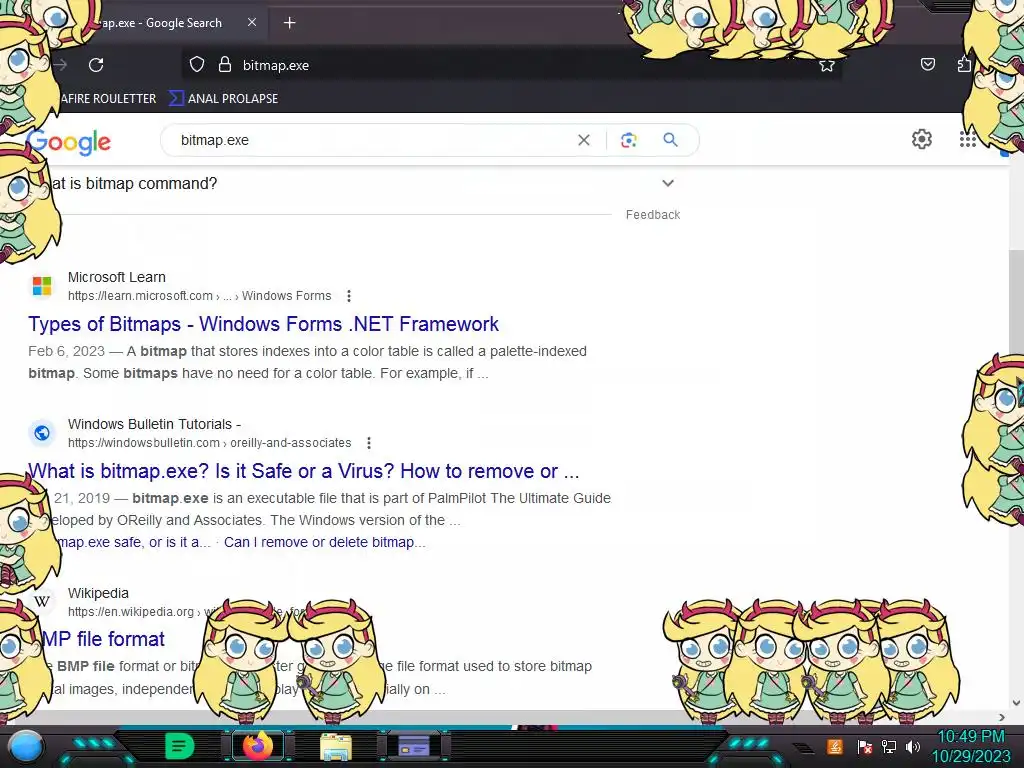Click the Microsoft Learn site name
The width and height of the screenshot is (1024, 768).
[117, 277]
